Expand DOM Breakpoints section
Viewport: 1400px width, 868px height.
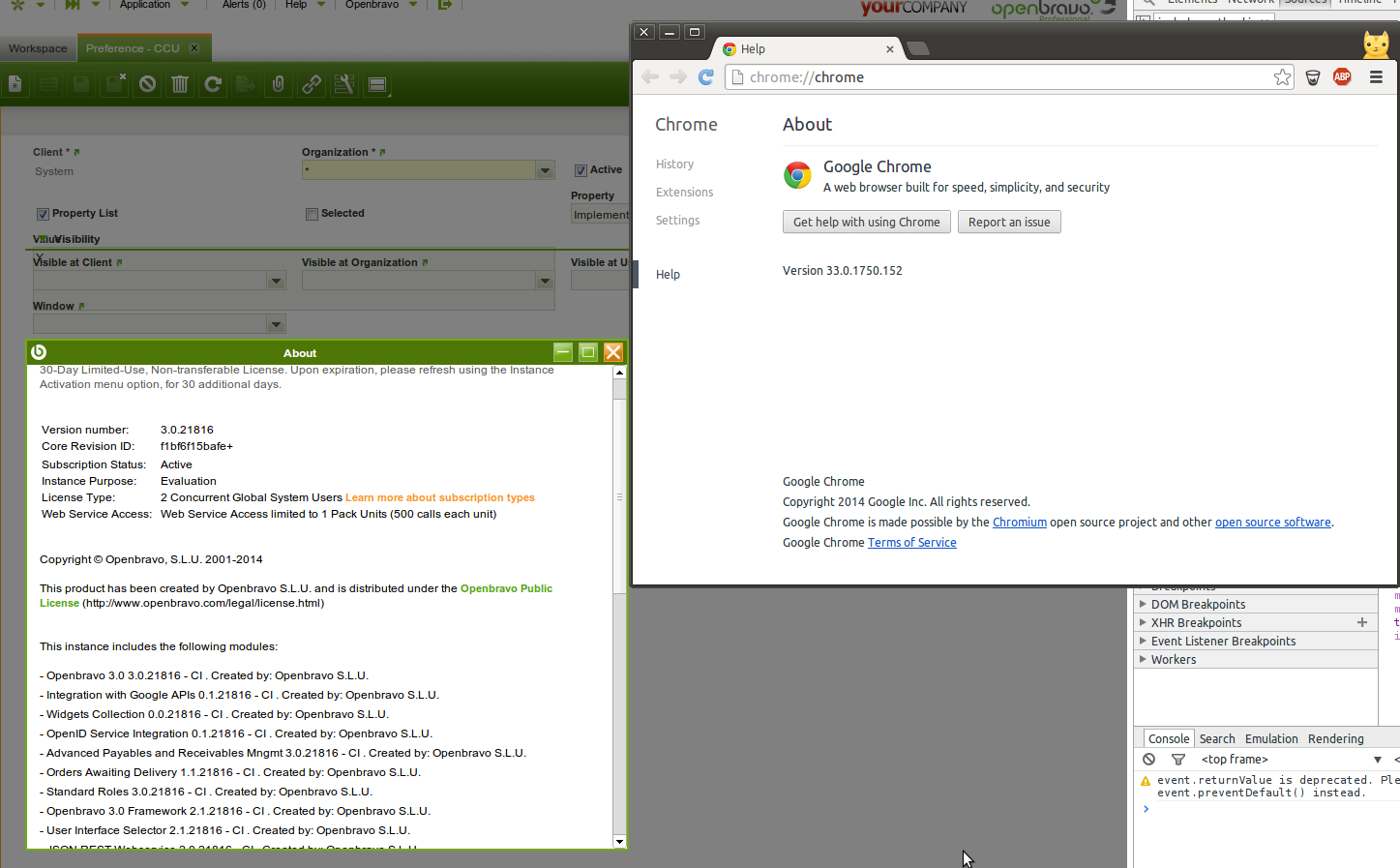click(1143, 604)
